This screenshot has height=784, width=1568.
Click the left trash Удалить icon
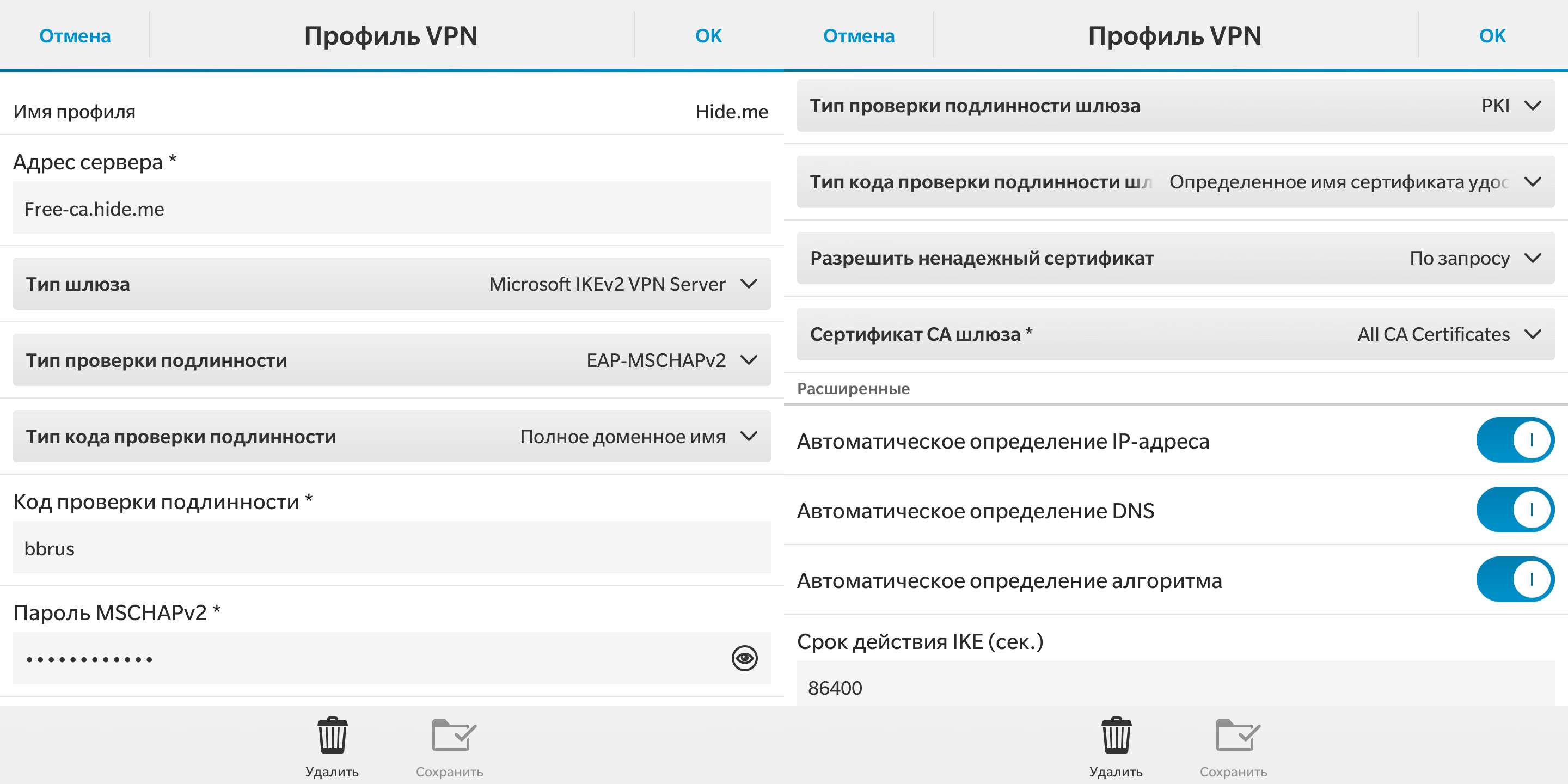tap(332, 736)
